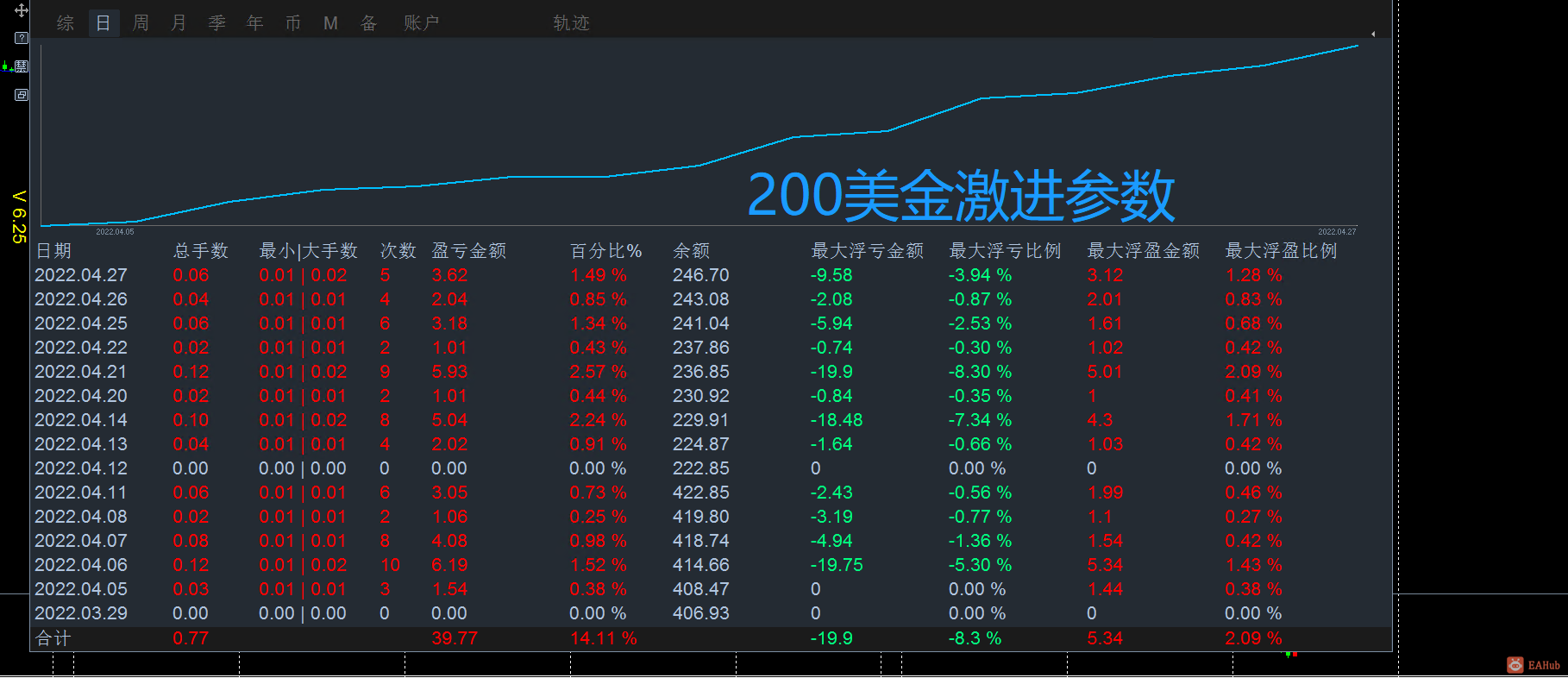Click the 日期 column header
Screen dimensions: 1568x678
coord(53,251)
